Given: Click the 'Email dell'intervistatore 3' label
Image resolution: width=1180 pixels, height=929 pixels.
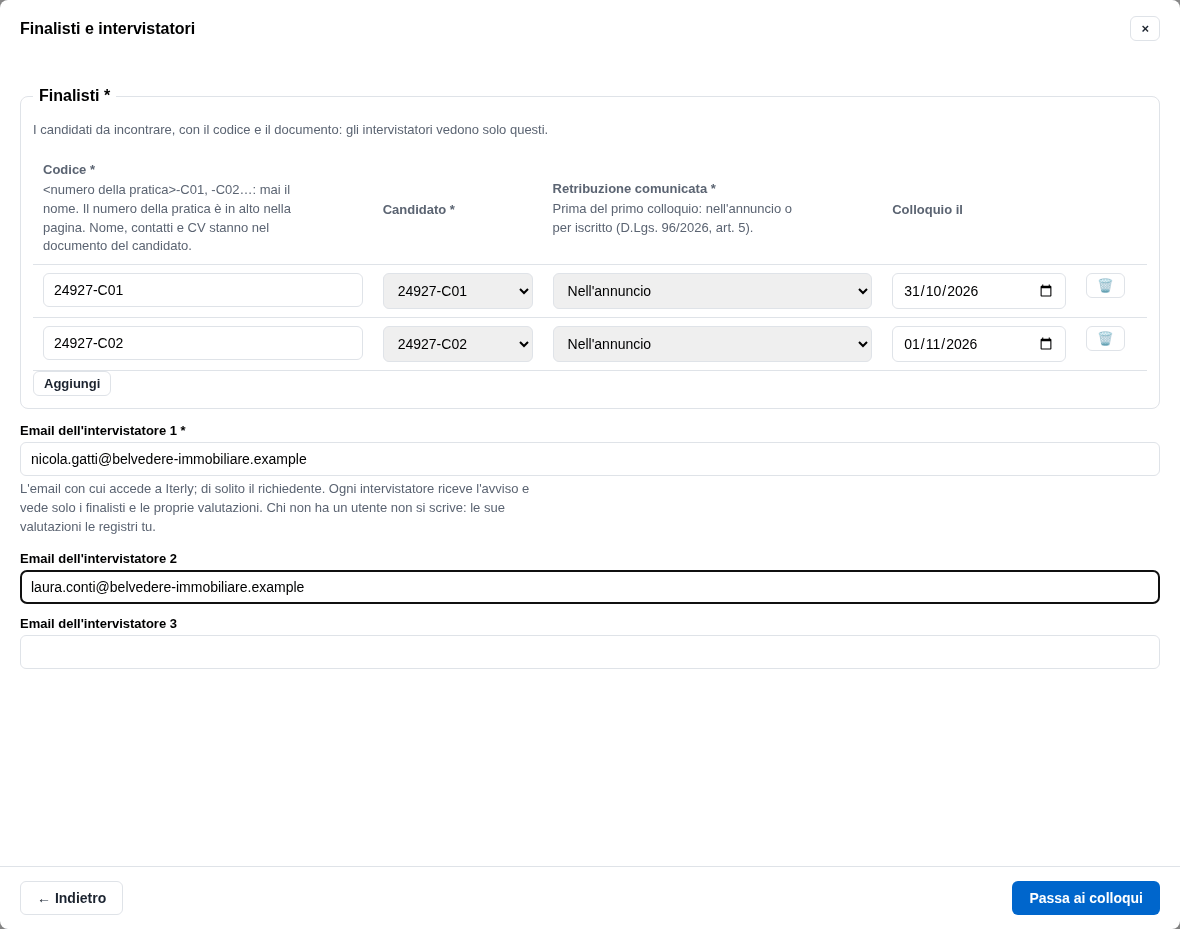Looking at the screenshot, I should coord(99,623).
